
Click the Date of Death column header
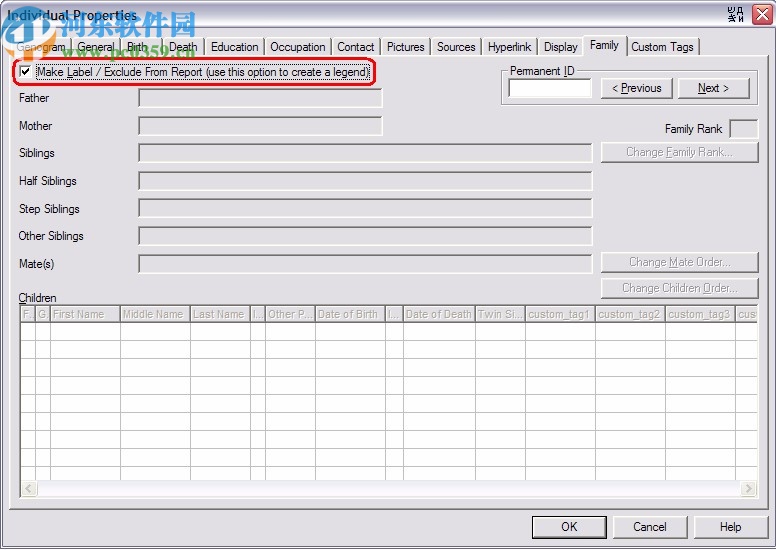pos(439,314)
